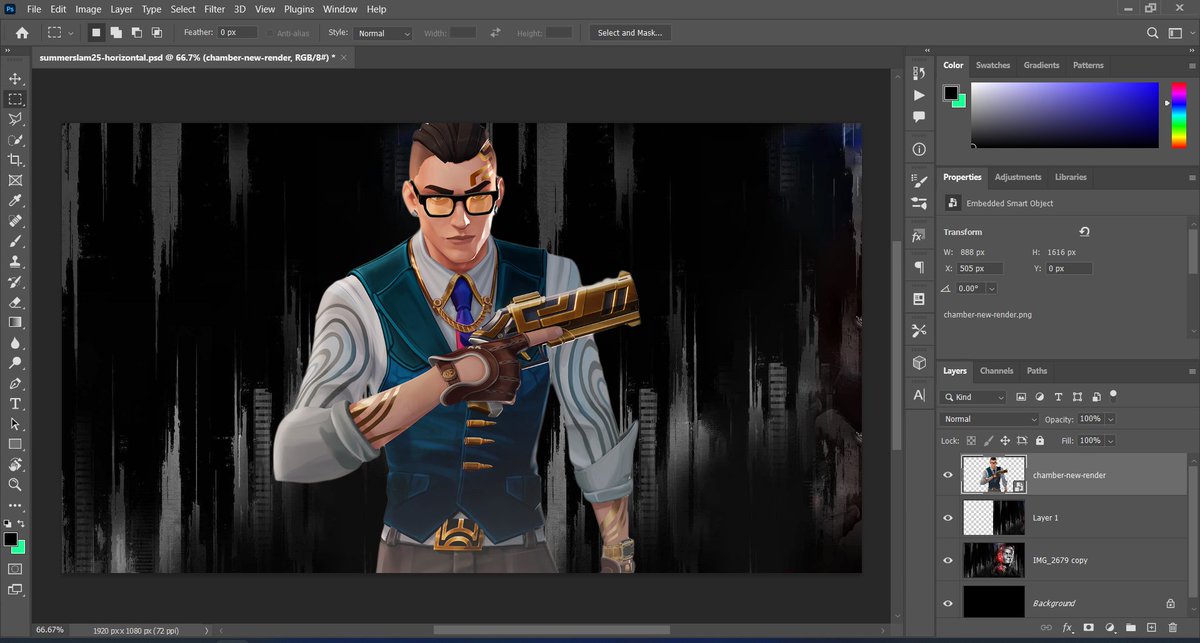Select the Rectangular Marquee tool in the toolbar
1200x643 pixels.
pos(15,99)
